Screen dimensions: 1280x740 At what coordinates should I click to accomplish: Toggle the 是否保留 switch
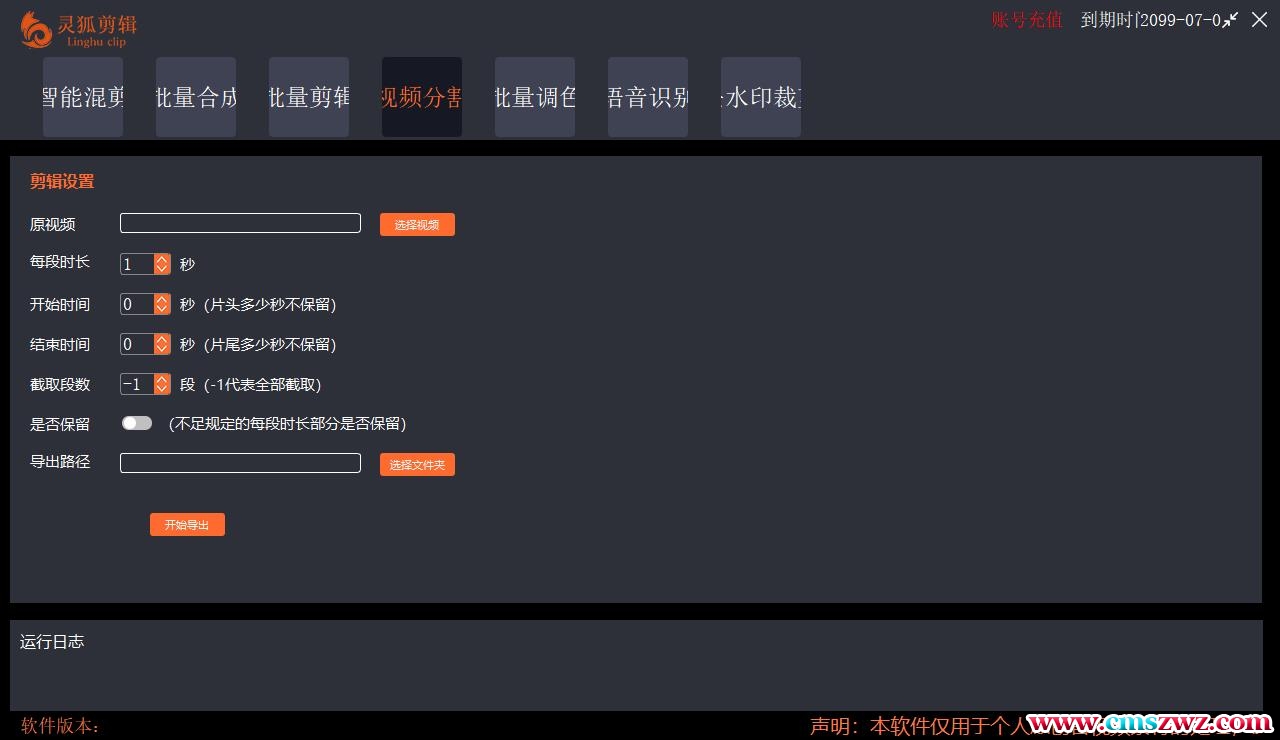point(137,423)
